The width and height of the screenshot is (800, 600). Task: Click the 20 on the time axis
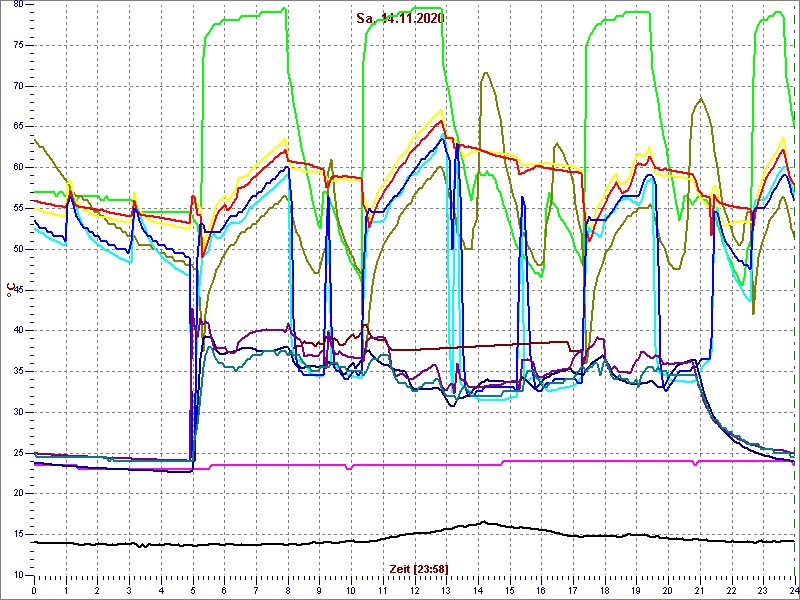point(668,590)
